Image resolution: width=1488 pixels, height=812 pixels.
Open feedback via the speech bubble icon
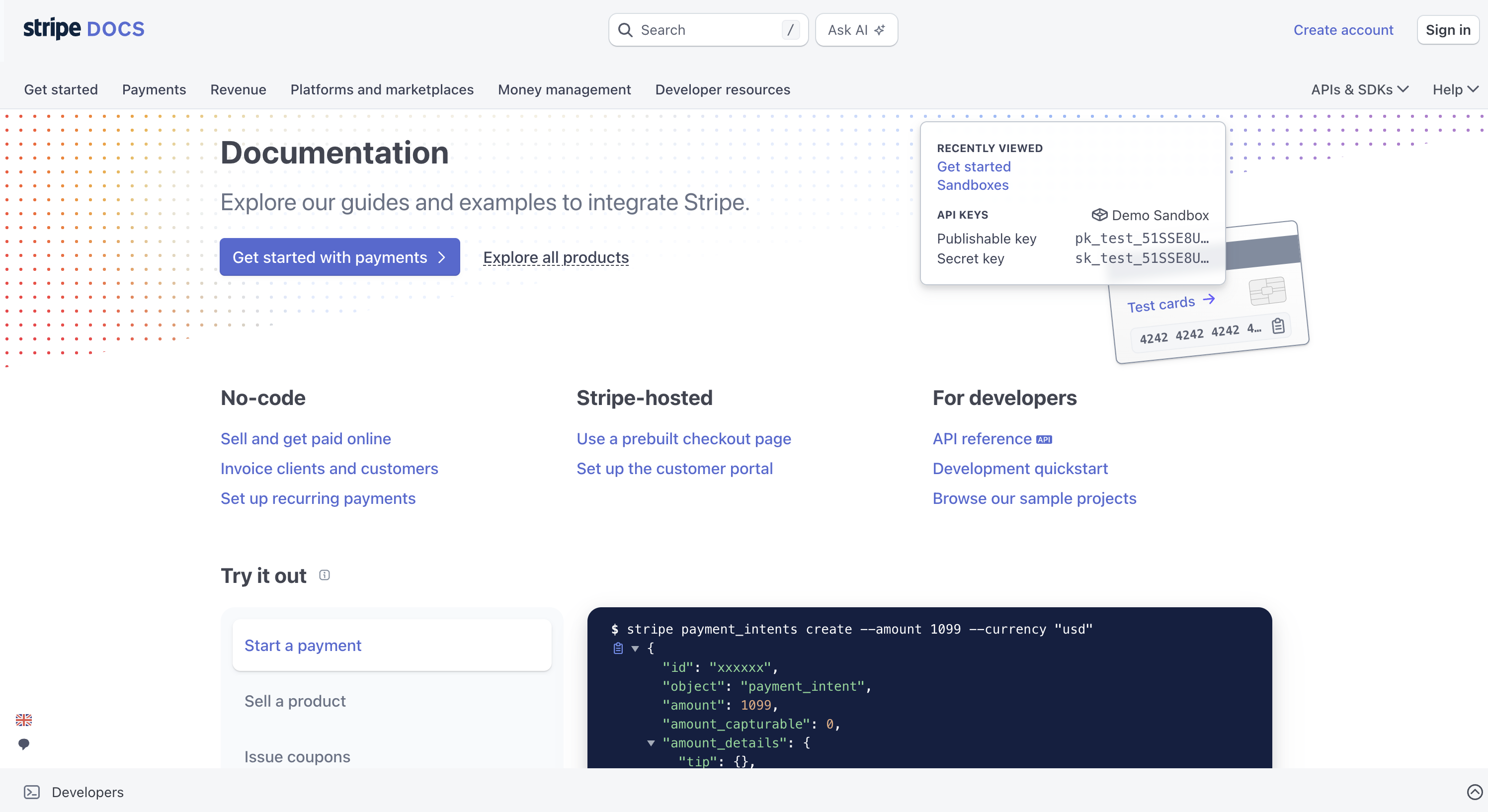point(23,744)
